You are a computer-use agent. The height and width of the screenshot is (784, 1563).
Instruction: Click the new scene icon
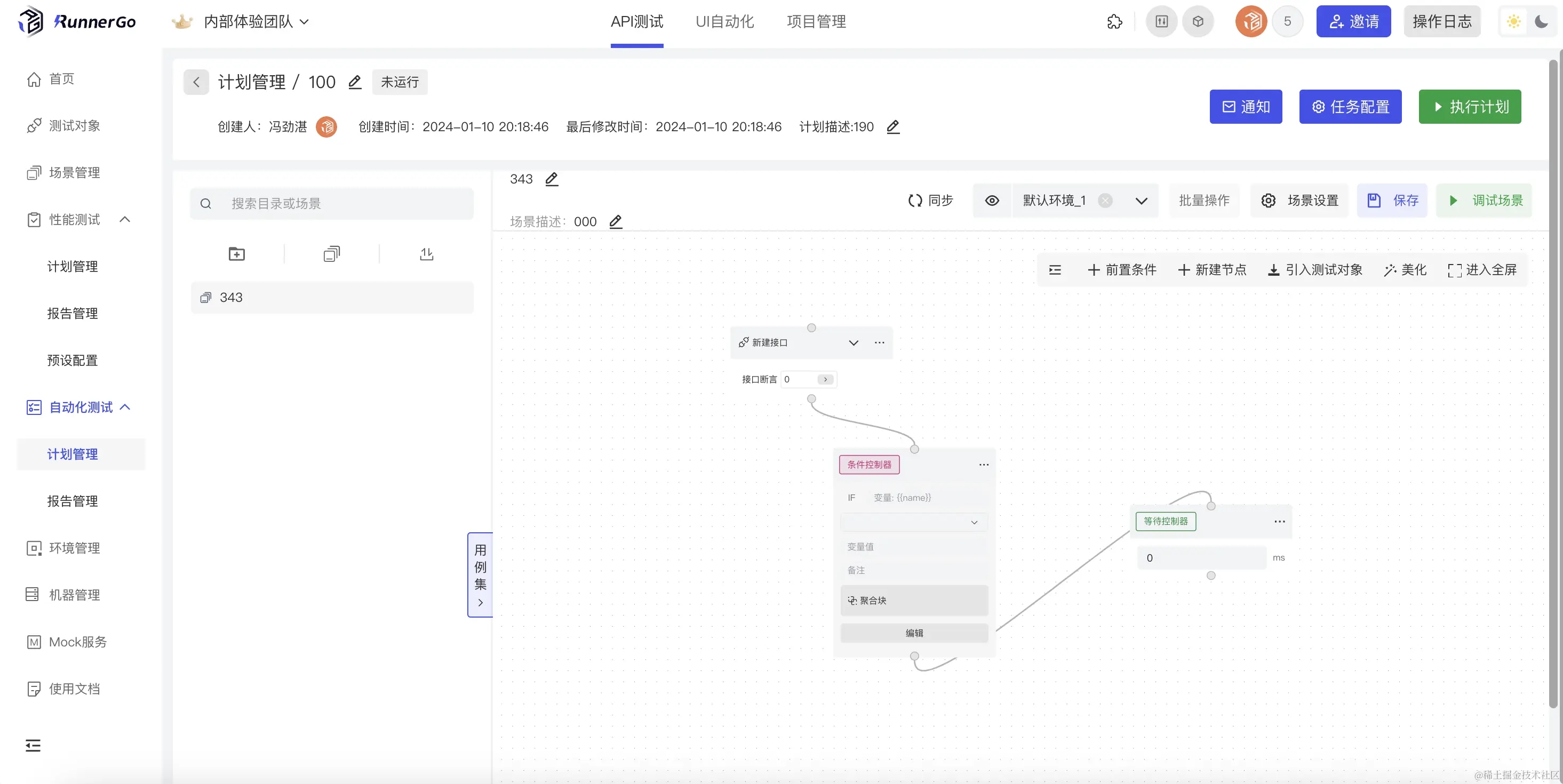[x=331, y=254]
